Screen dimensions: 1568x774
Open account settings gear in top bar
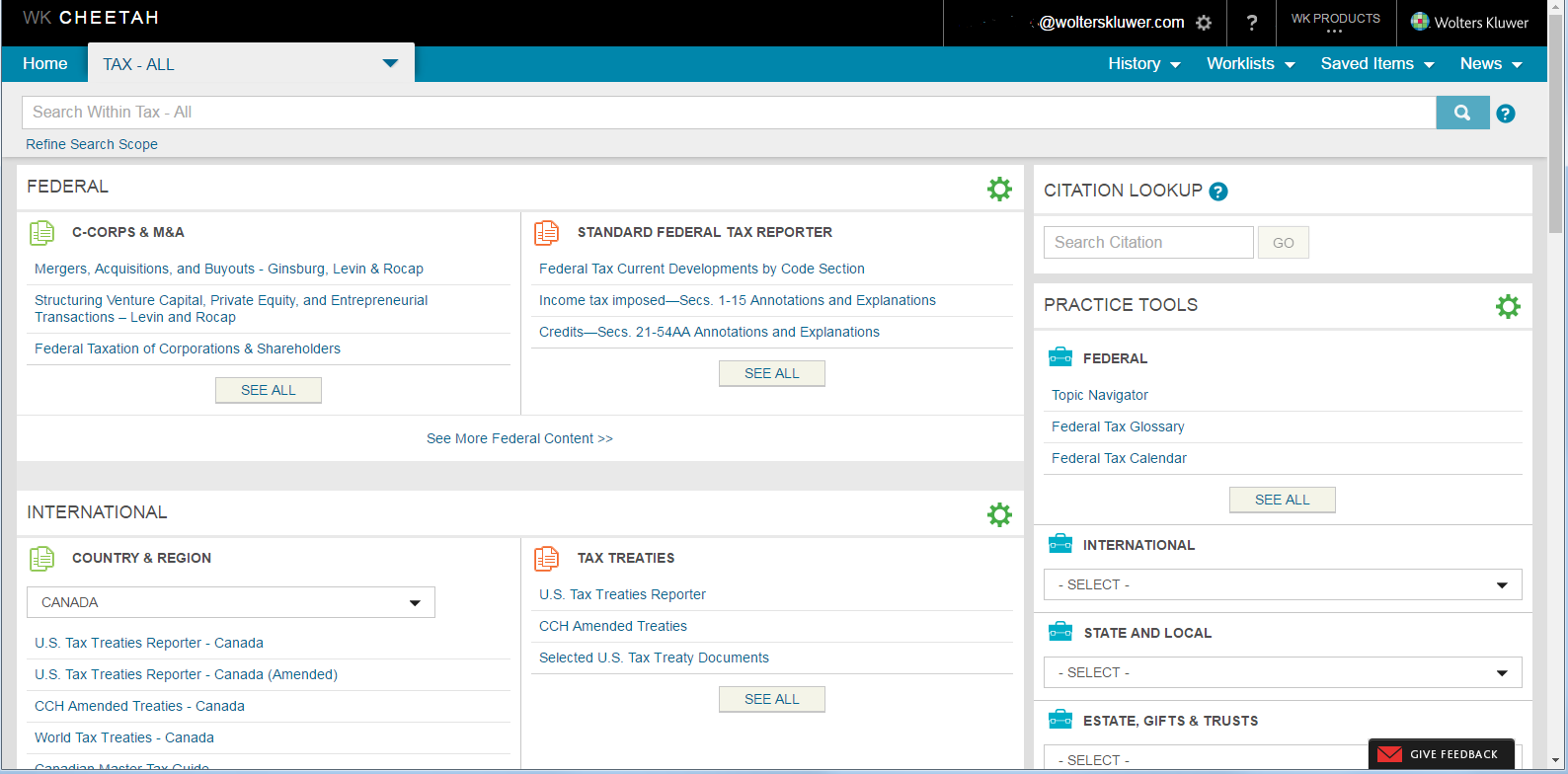click(x=1204, y=23)
